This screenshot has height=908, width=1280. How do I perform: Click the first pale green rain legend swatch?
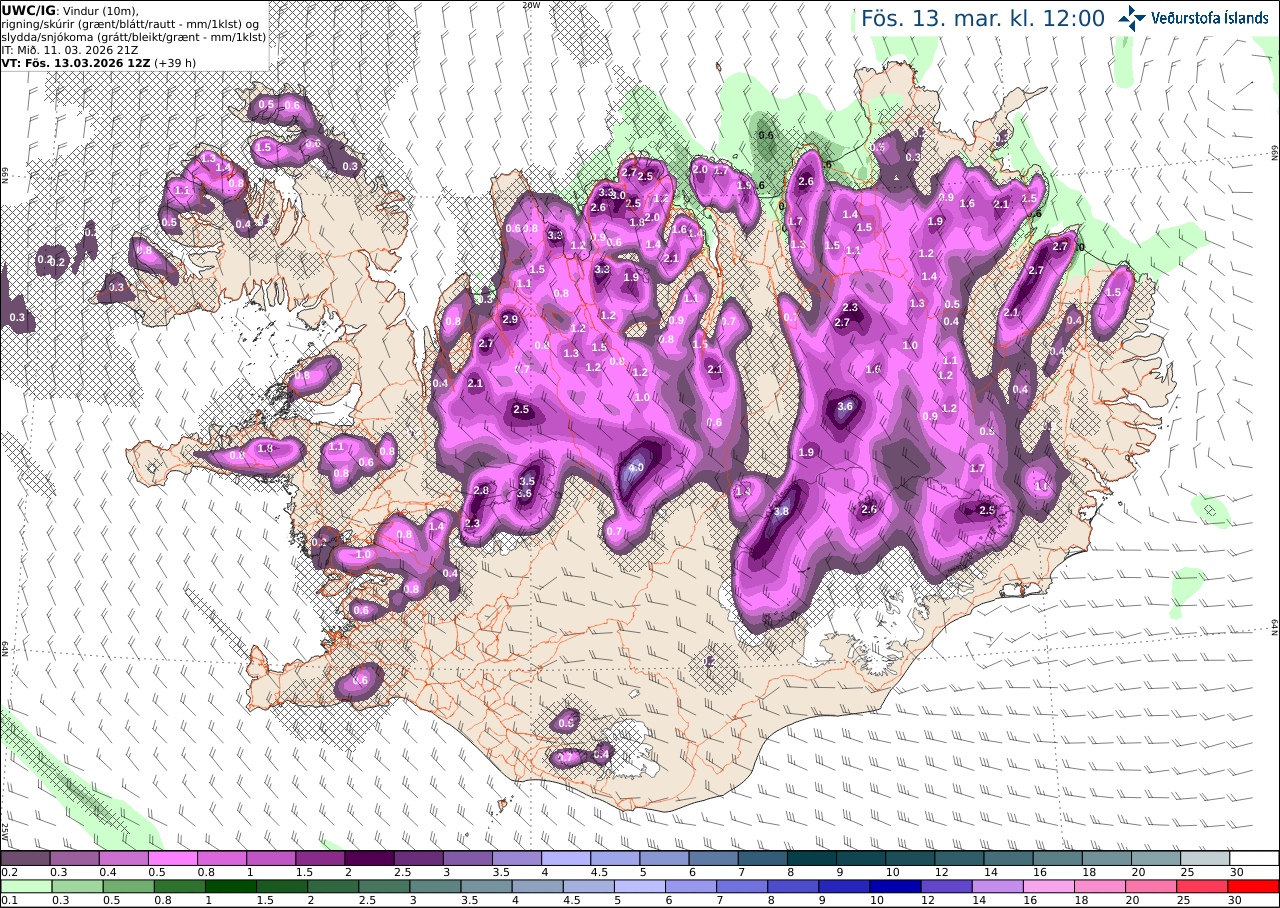pyautogui.click(x=25, y=886)
